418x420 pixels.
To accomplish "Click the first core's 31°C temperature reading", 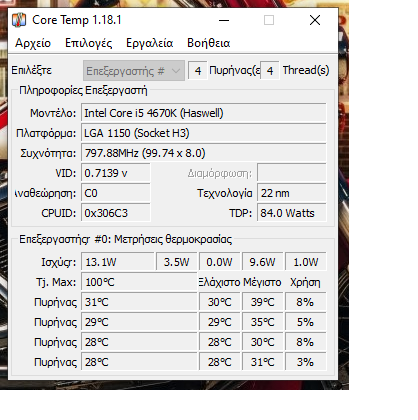I will [139, 302].
